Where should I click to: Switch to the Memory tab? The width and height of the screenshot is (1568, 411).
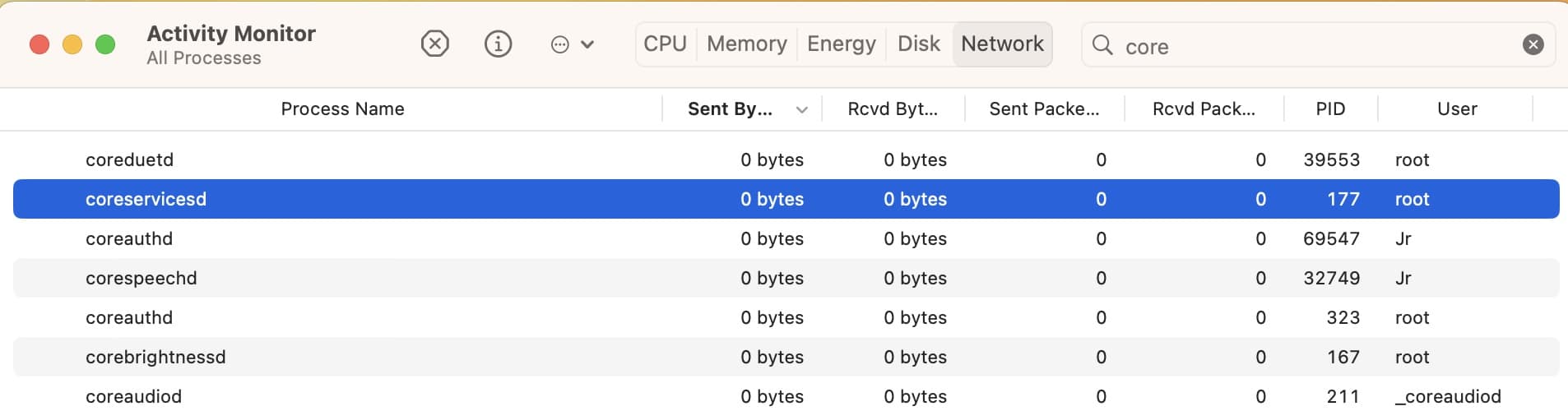[x=747, y=44]
